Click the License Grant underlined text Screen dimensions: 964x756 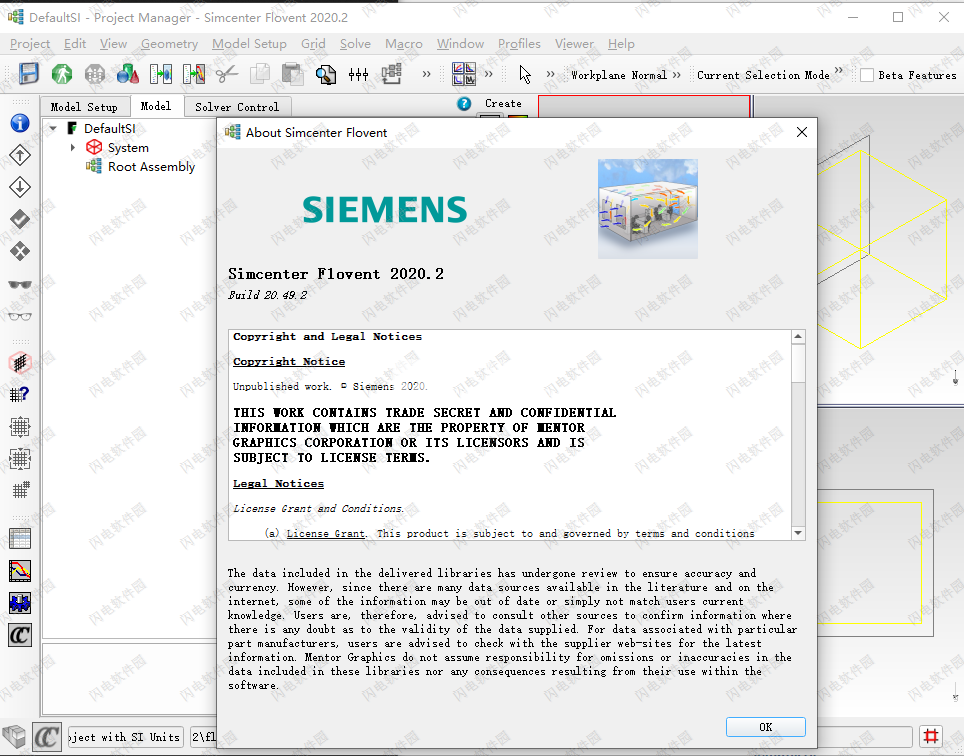[326, 534]
